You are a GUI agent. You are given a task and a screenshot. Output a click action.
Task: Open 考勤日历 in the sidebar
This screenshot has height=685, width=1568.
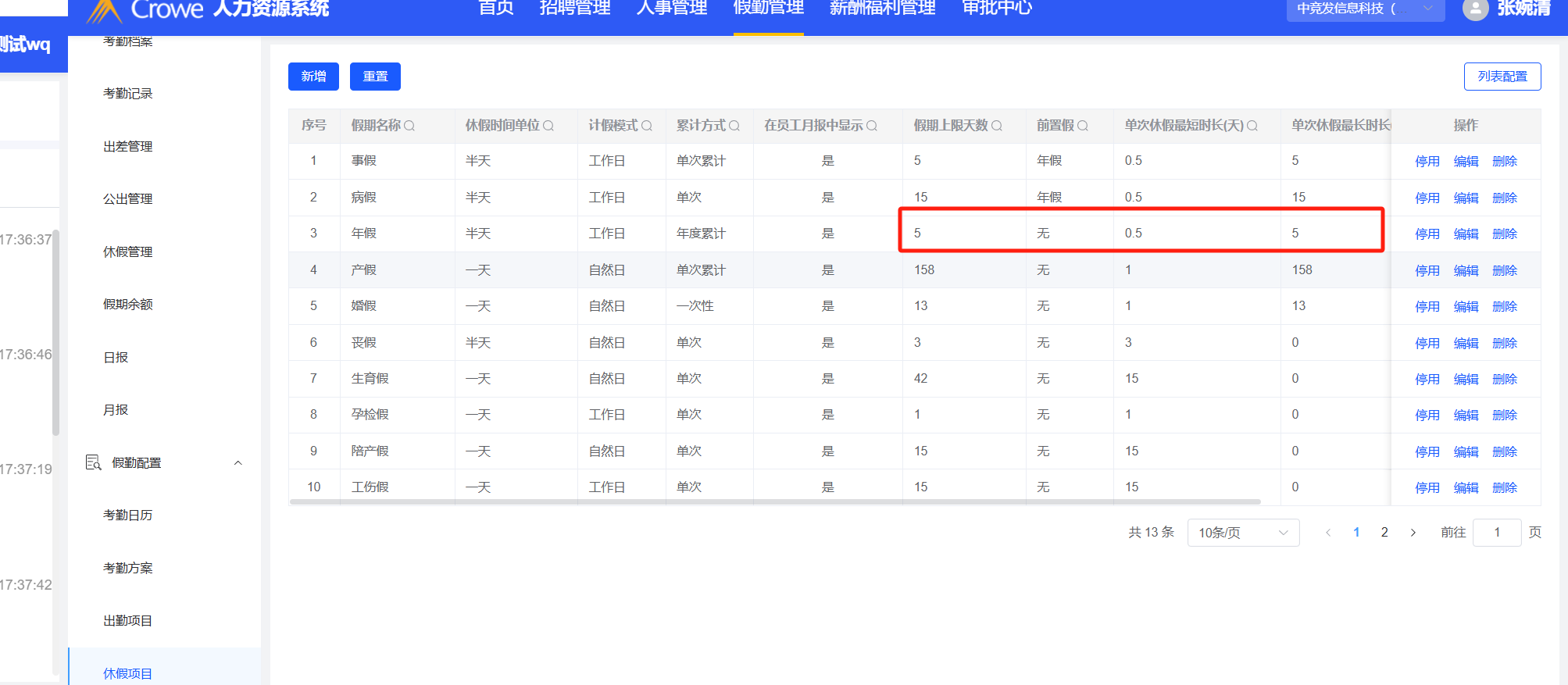tap(128, 516)
